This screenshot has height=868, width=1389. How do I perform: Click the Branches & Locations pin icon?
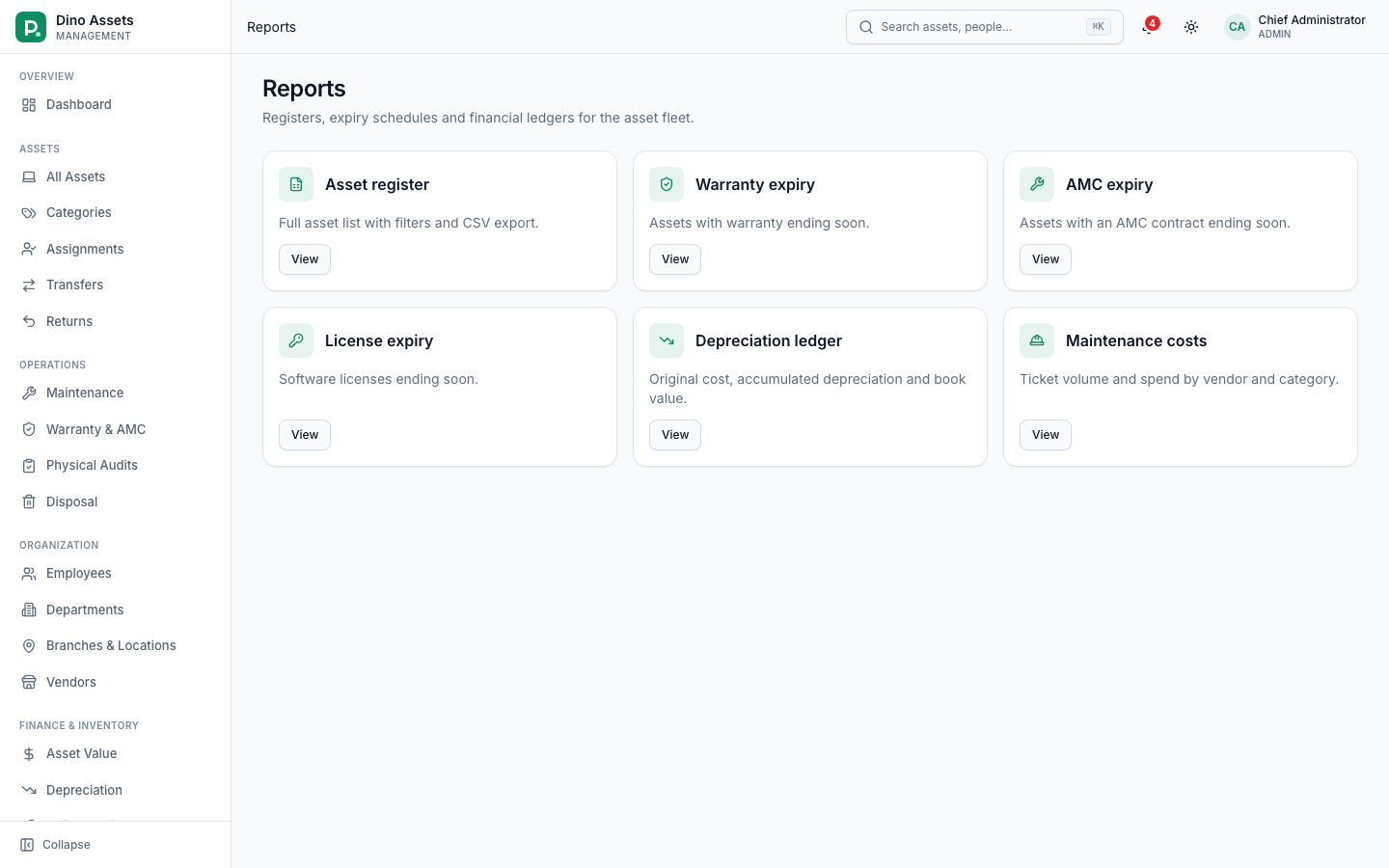click(29, 646)
